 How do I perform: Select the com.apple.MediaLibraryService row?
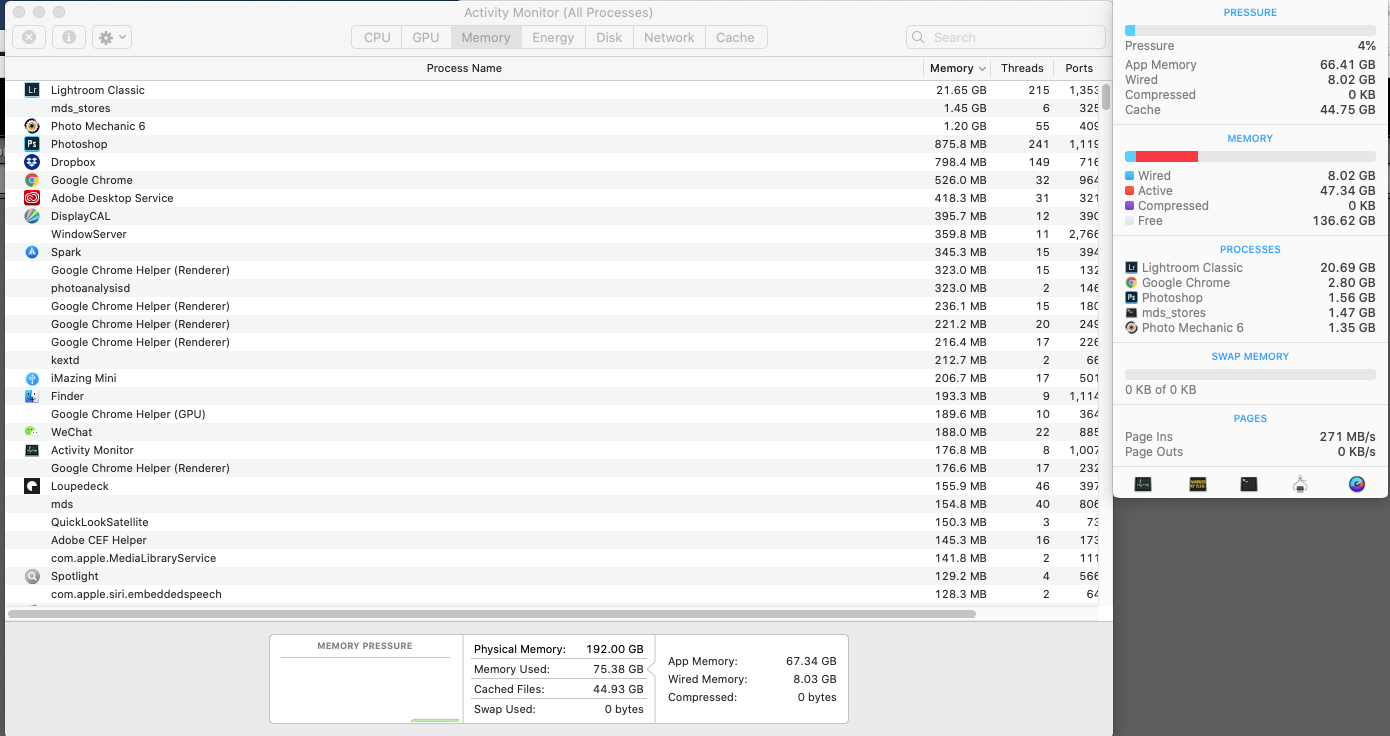[x=552, y=558]
